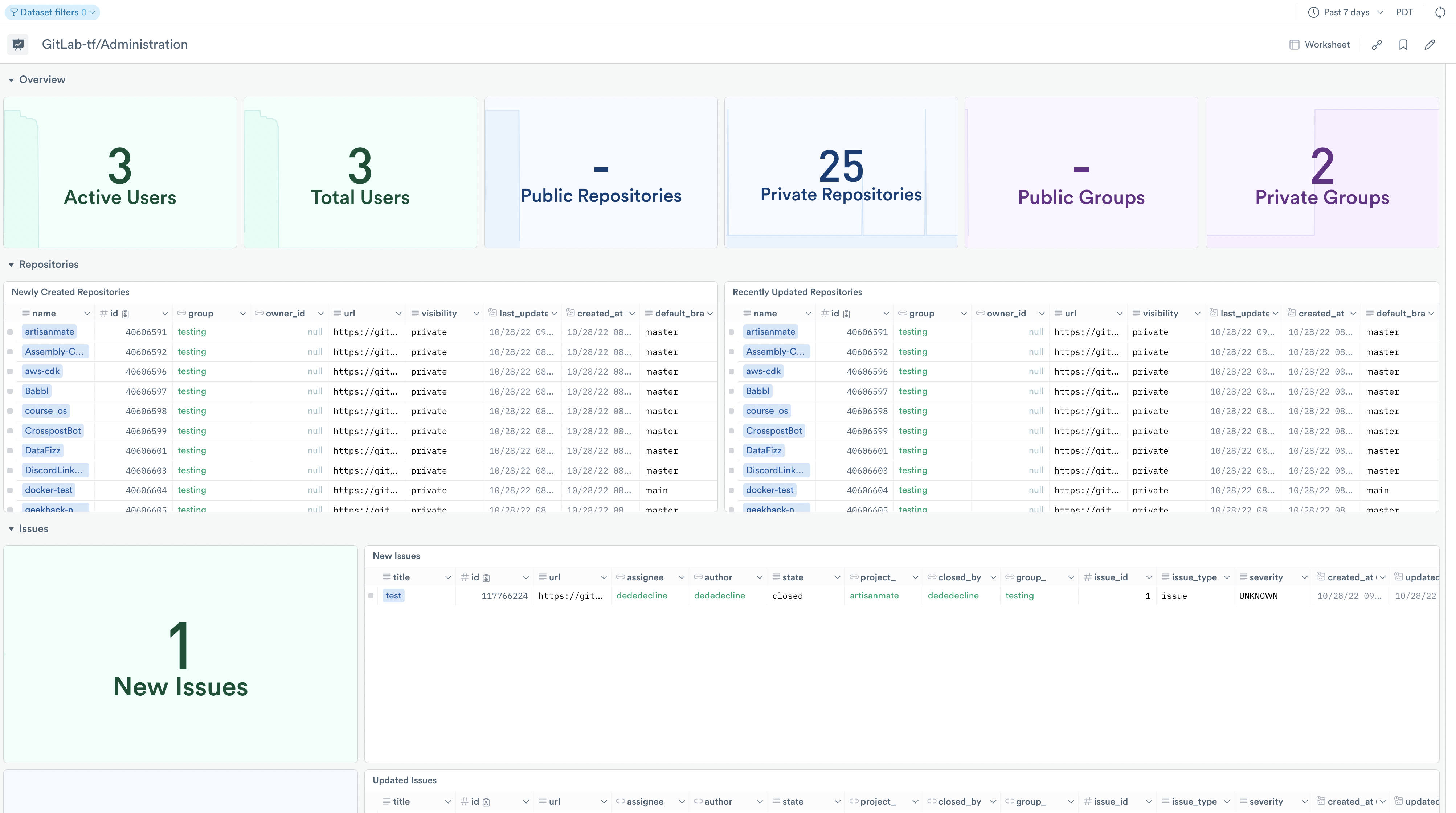Open the CrosspostBot link in Newly Created Repositories
The height and width of the screenshot is (813, 1456).
[53, 431]
